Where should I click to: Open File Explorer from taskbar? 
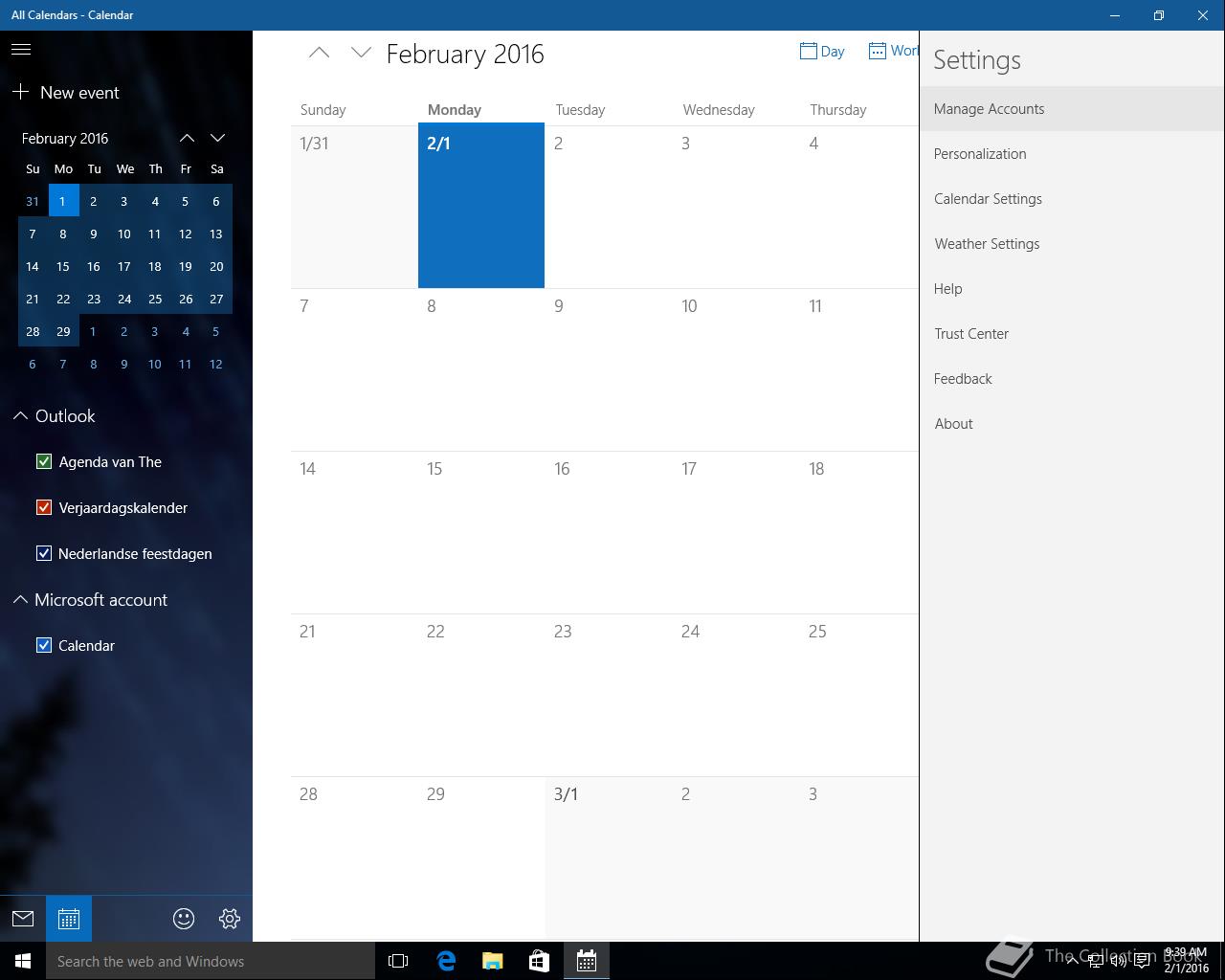493,961
